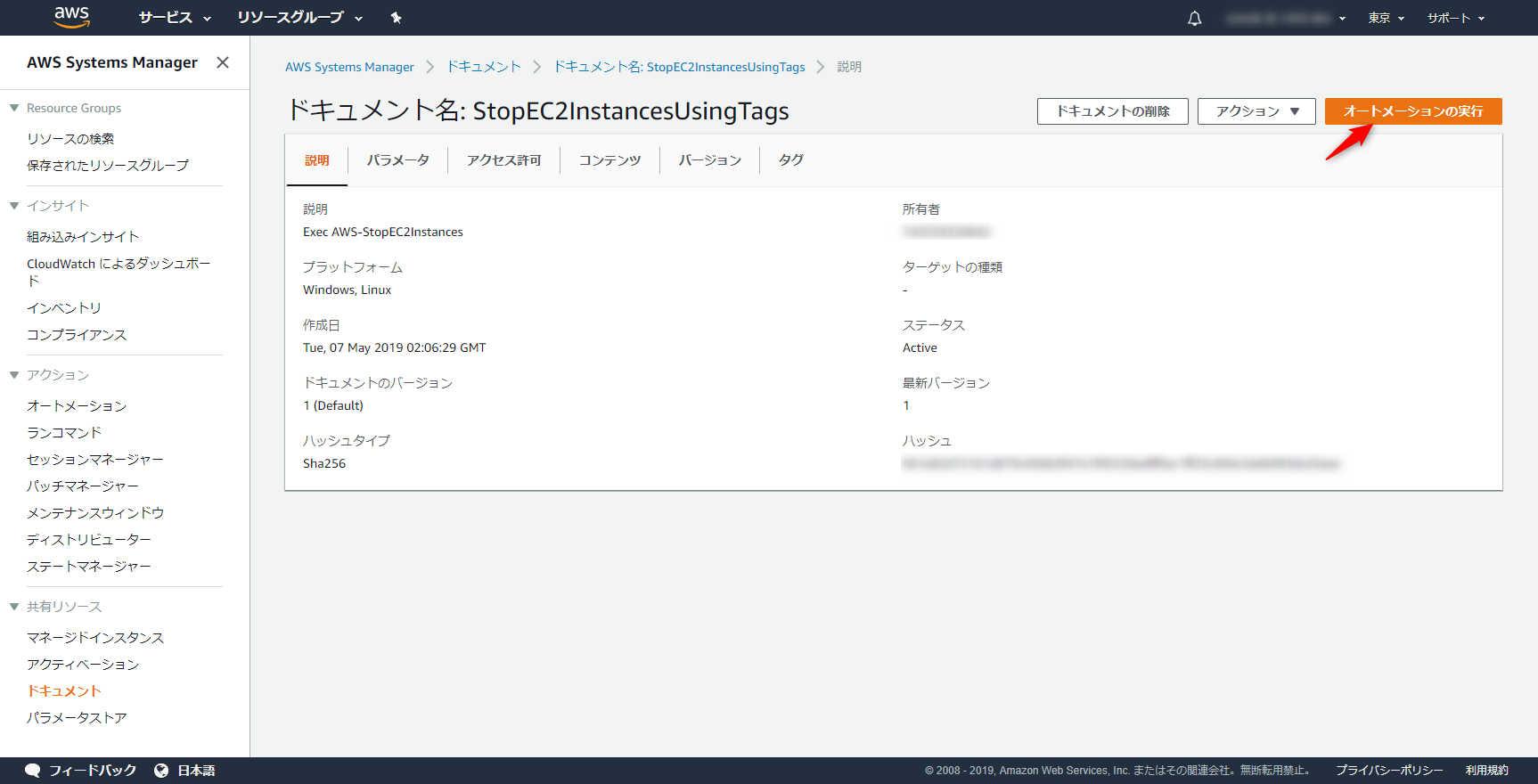Click the 日本語 language selector
Image resolution: width=1538 pixels, height=784 pixels.
(x=196, y=771)
